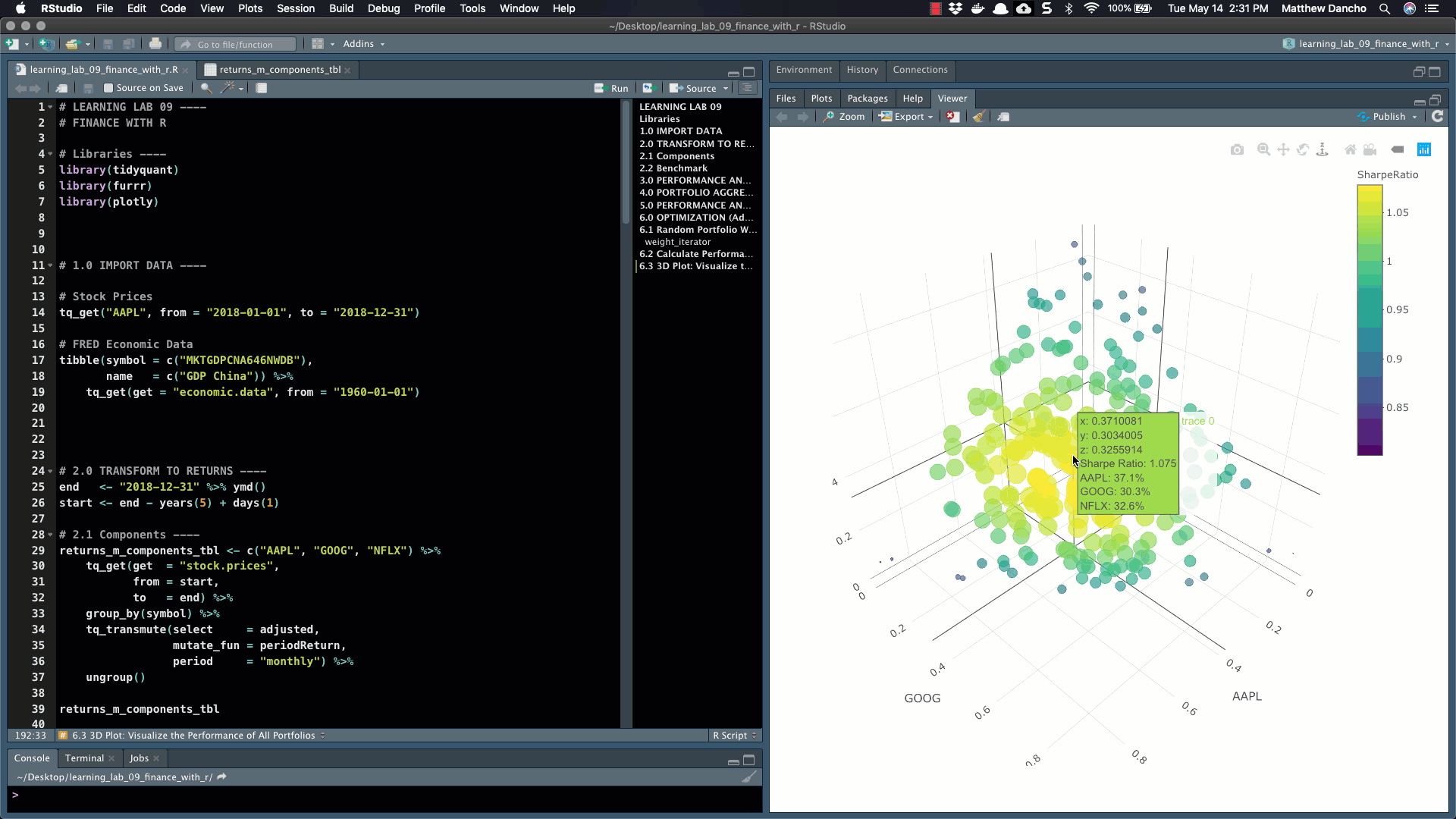Select the History tab in environment panel
The width and height of the screenshot is (1456, 819).
861,69
